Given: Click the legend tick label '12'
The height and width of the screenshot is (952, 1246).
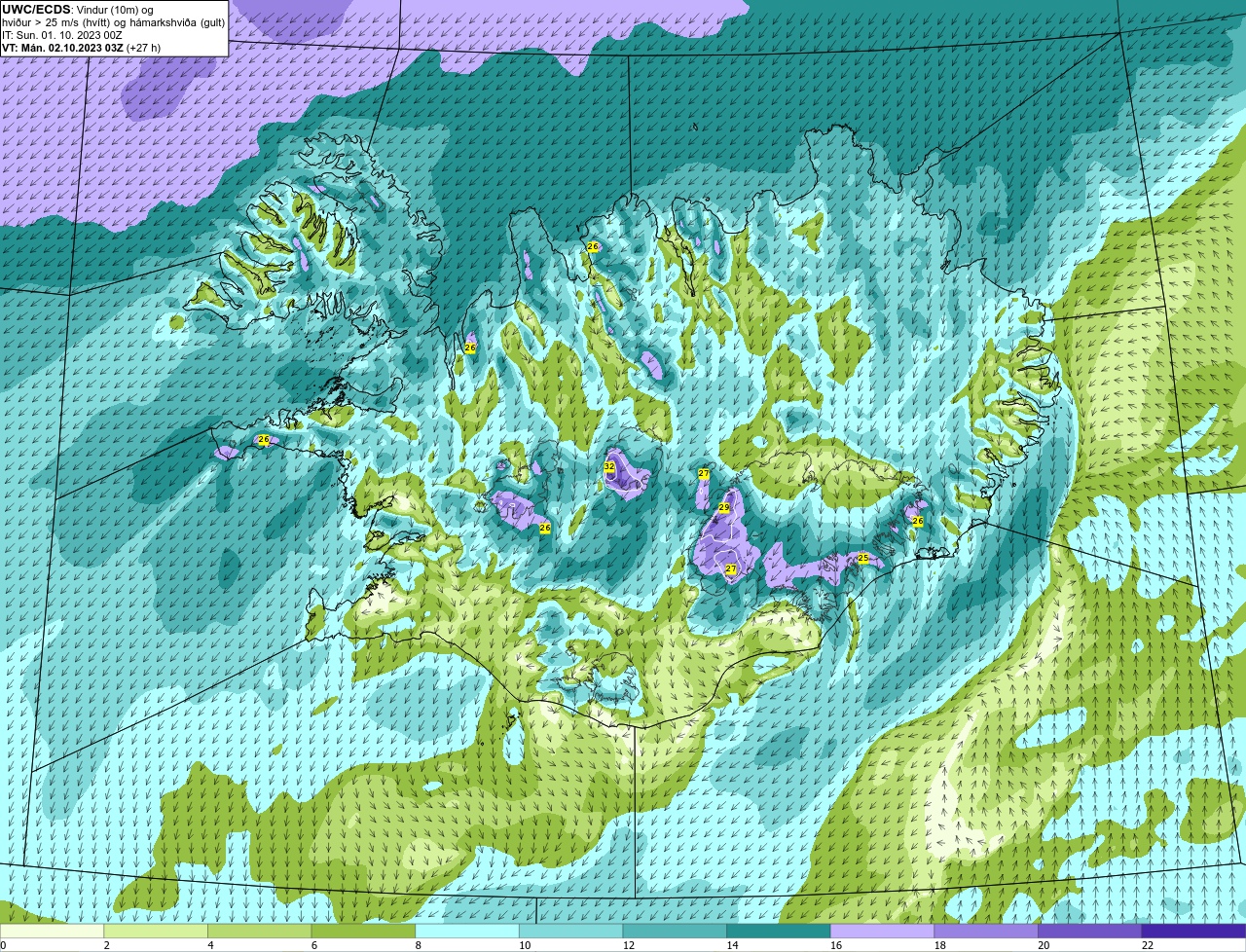Looking at the screenshot, I should coord(629,945).
